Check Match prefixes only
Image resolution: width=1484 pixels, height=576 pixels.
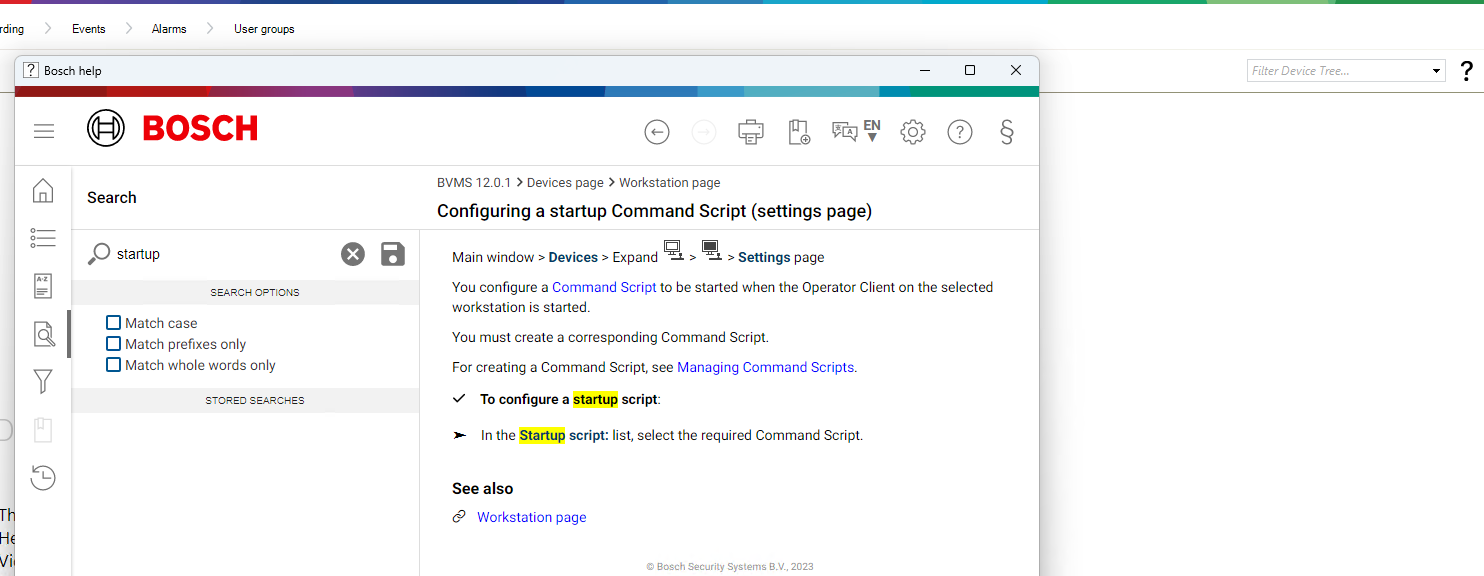point(113,343)
